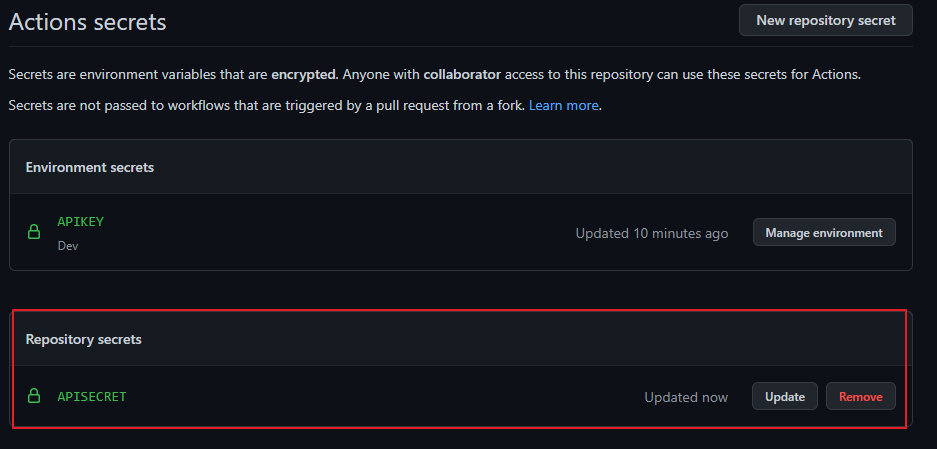937x449 pixels.
Task: Click the sentence about pull requests from forks
Action: (266, 105)
